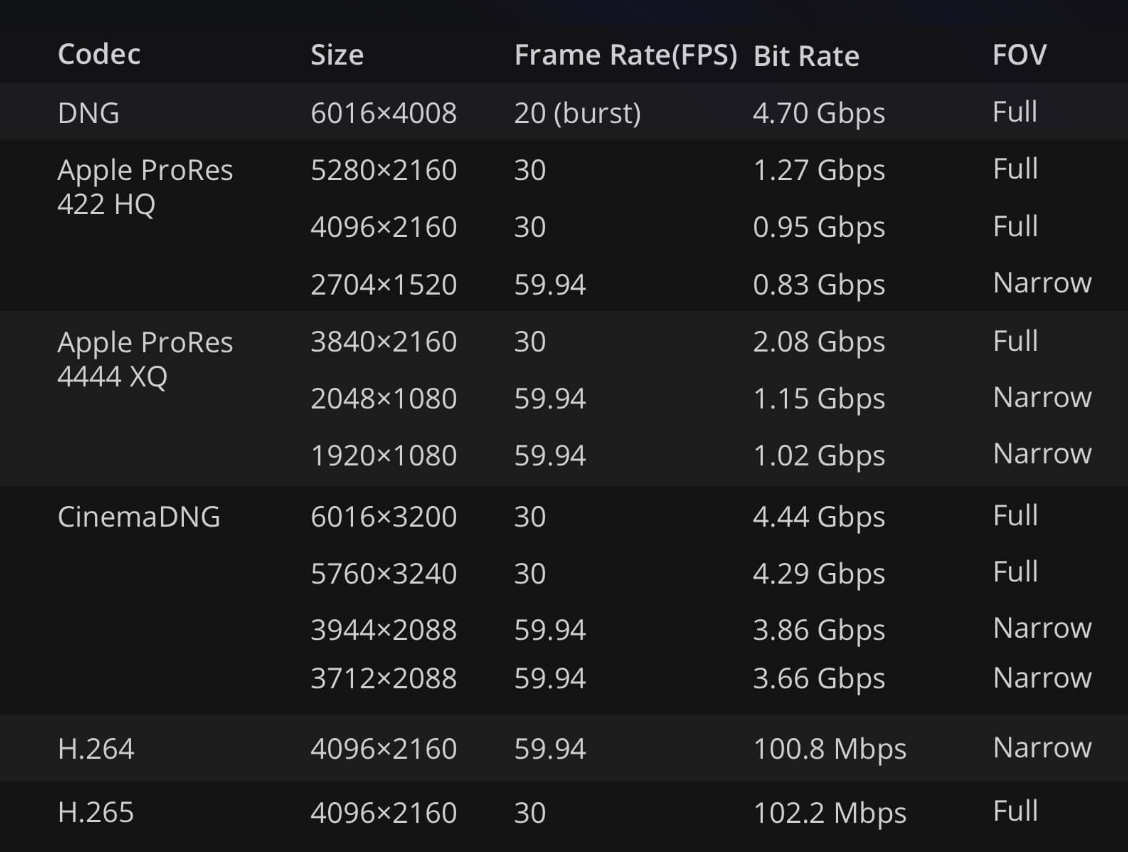Click 4096×2160 in the H.265 row
The width and height of the screenshot is (1128, 852).
pyautogui.click(x=383, y=813)
